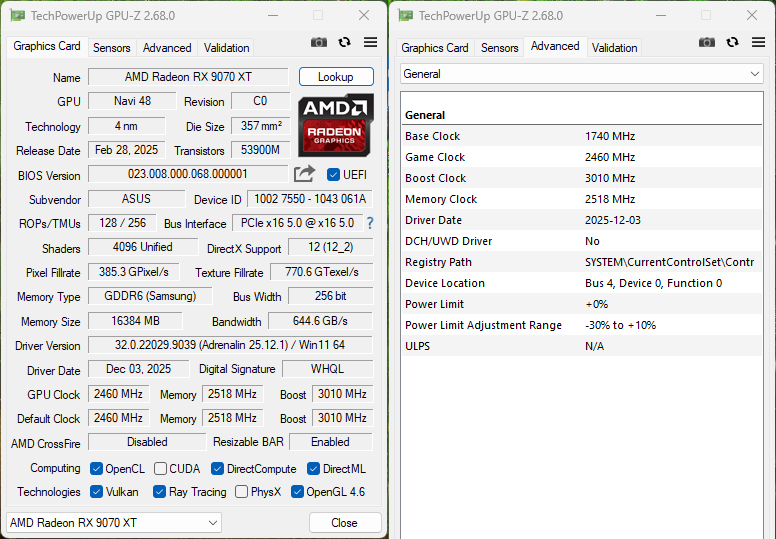Open the hamburger menu in the right window

(x=758, y=43)
